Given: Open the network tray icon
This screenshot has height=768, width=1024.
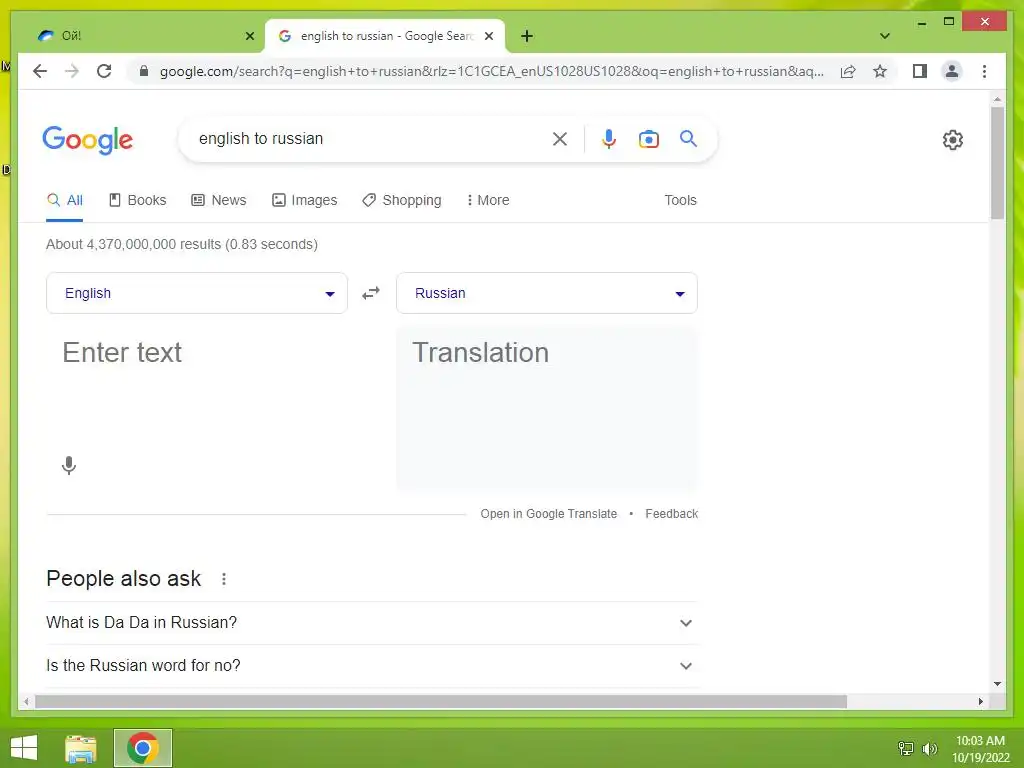Looking at the screenshot, I should pos(906,748).
